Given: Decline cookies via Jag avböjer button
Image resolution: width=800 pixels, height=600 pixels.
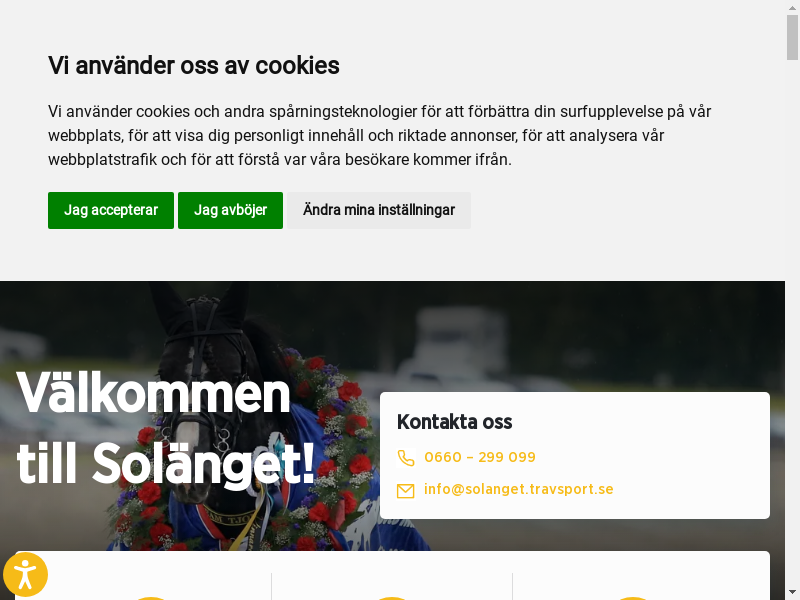Looking at the screenshot, I should (230, 210).
